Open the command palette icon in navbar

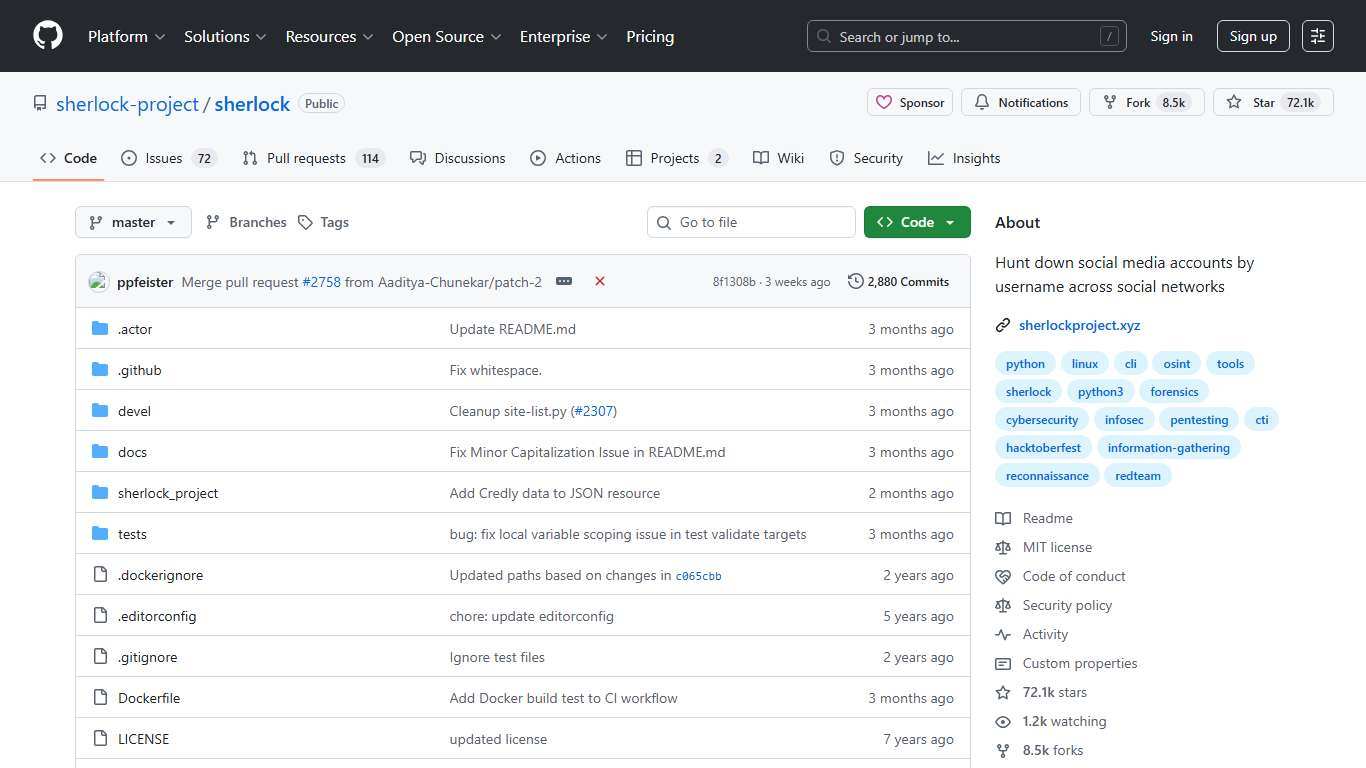point(1317,36)
